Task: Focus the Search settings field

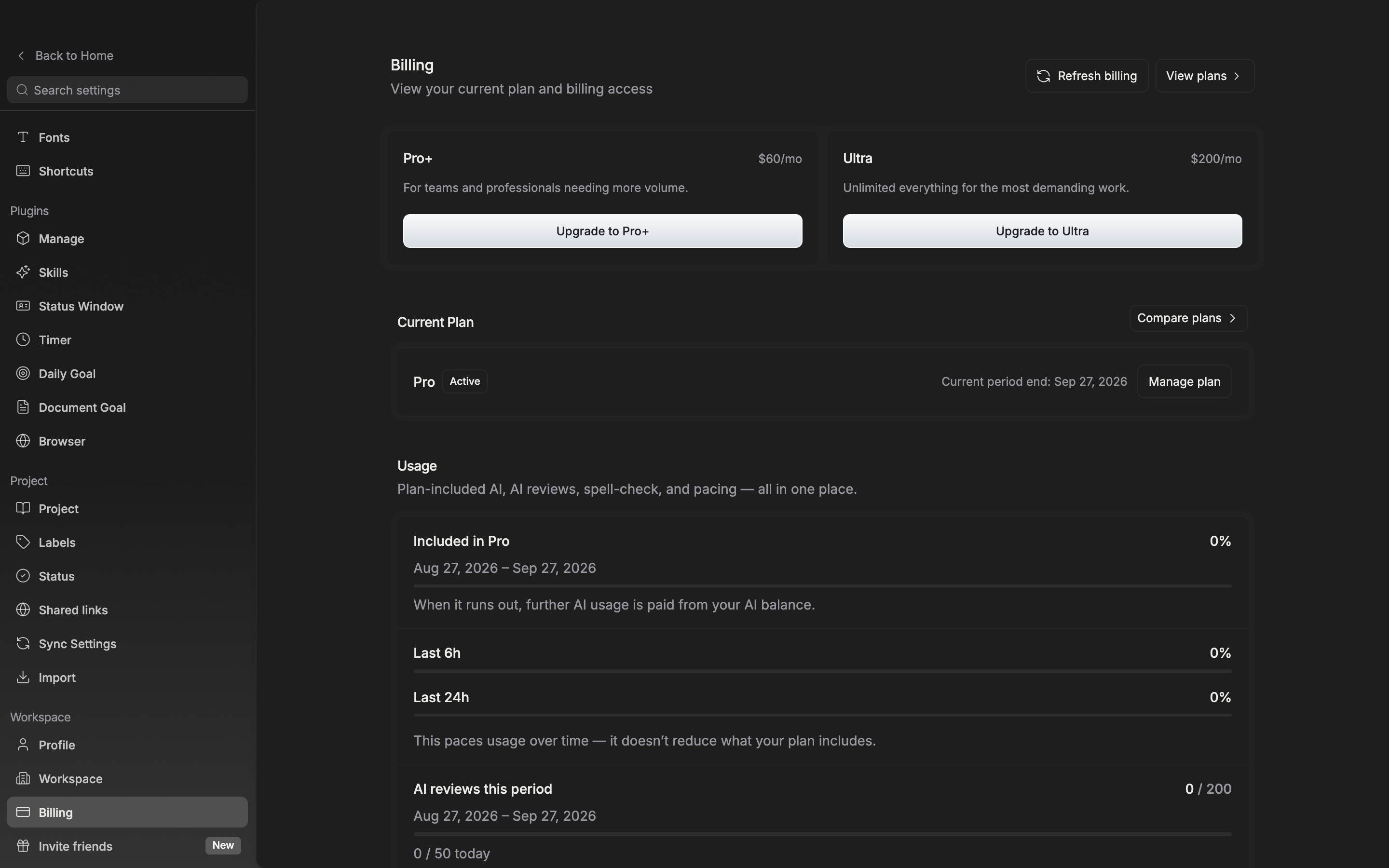Action: [x=127, y=90]
